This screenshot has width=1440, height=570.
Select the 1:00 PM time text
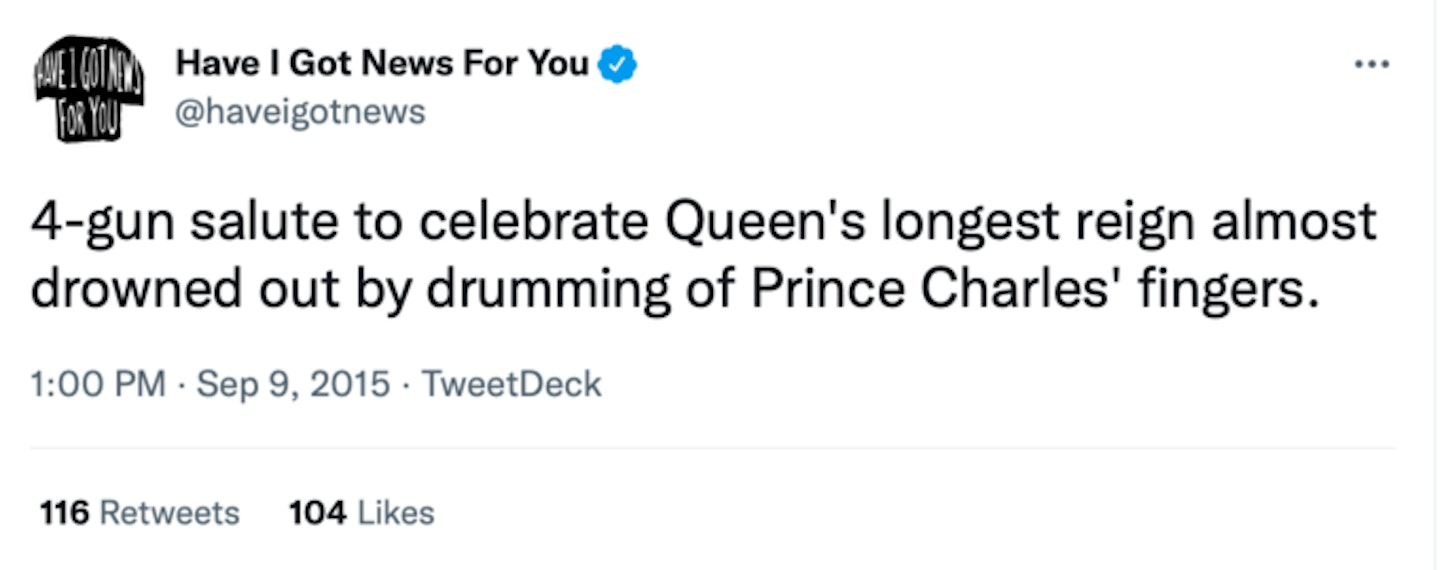(x=99, y=384)
